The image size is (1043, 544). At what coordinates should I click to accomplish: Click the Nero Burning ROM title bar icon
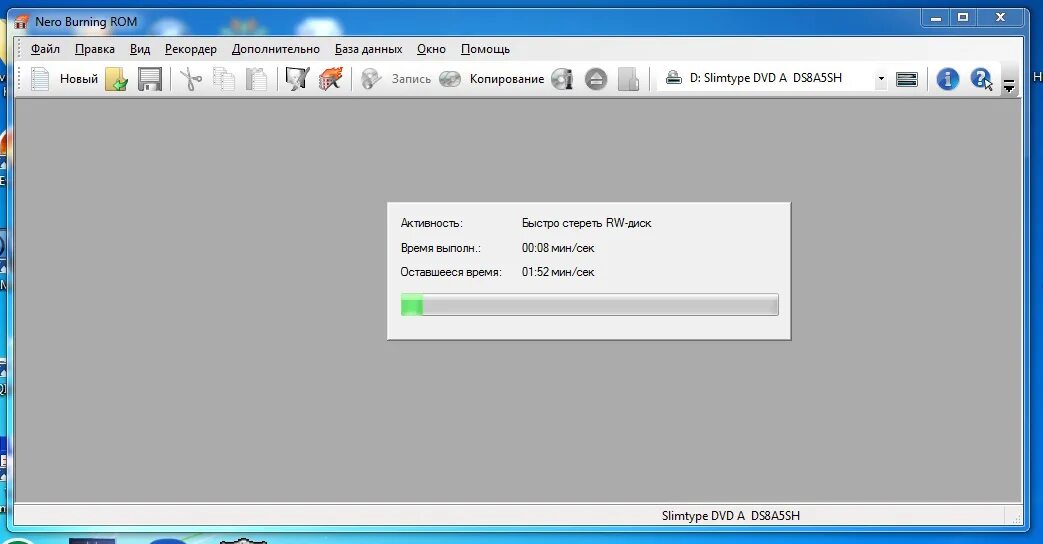click(x=22, y=22)
